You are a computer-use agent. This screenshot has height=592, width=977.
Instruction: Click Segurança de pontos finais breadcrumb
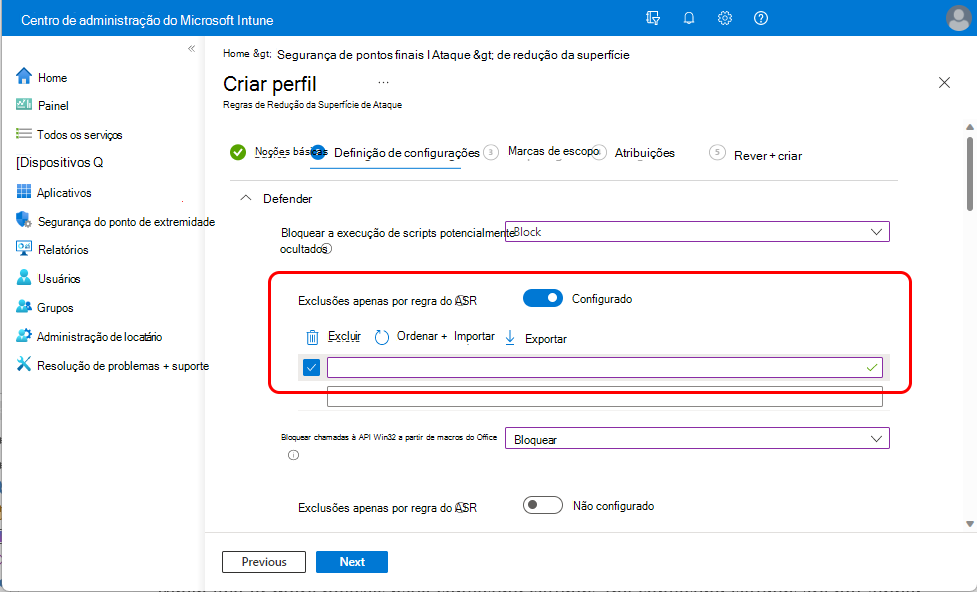point(351,55)
